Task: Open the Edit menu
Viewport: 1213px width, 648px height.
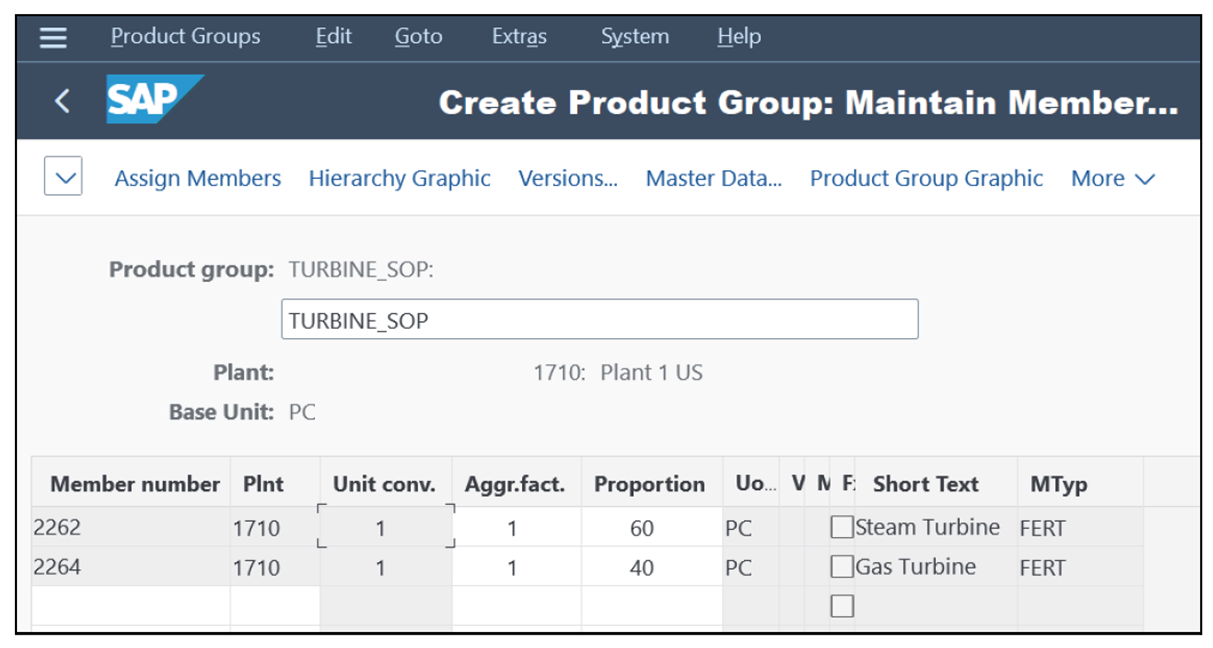Action: (332, 37)
